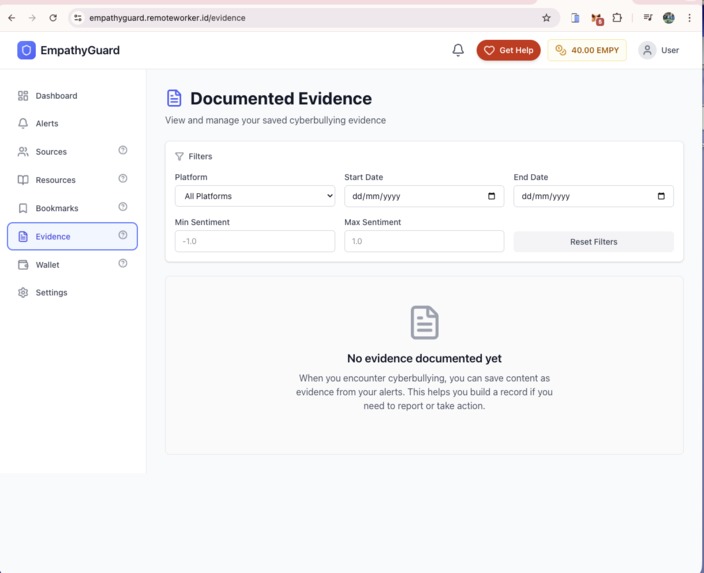Click the EmpathyGuard brand name
704x573 pixels.
(x=80, y=50)
